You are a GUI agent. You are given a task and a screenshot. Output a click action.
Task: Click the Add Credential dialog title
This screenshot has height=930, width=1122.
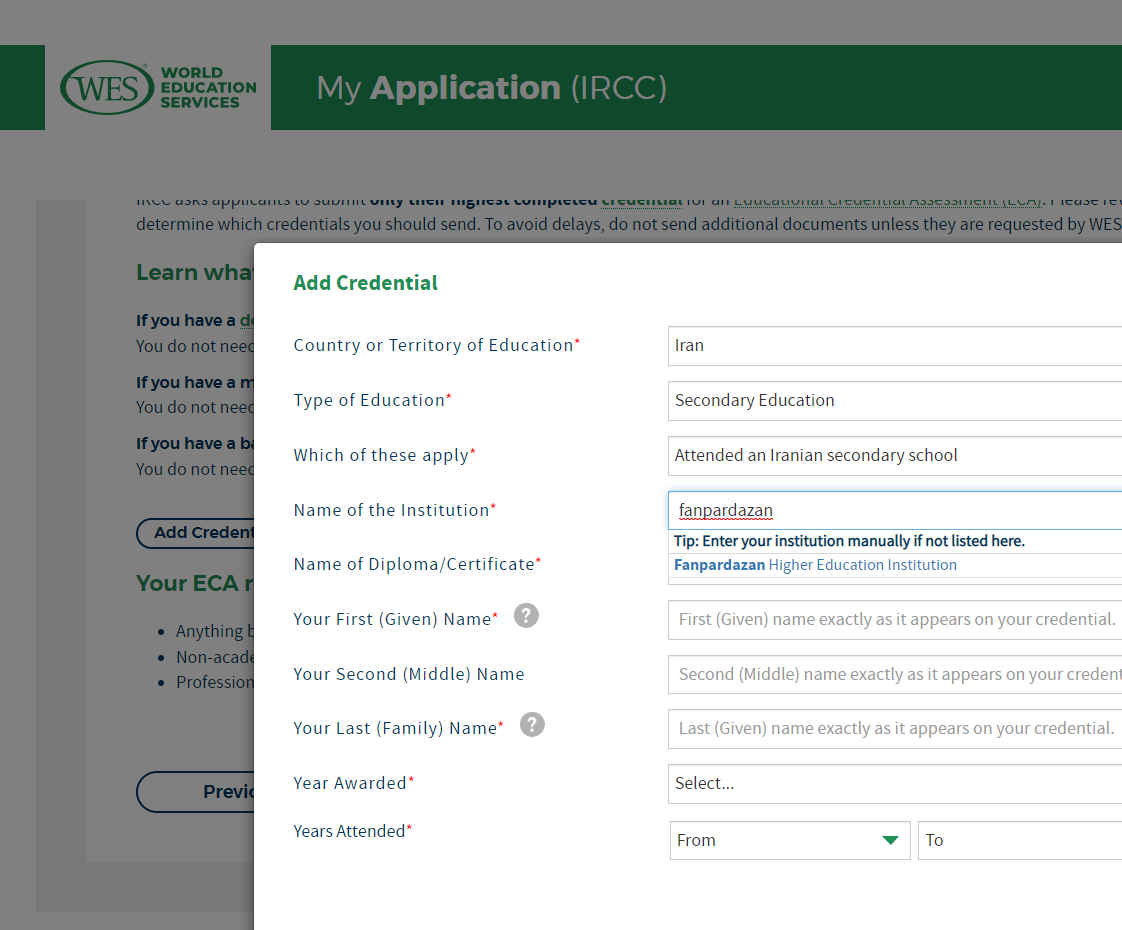[365, 283]
